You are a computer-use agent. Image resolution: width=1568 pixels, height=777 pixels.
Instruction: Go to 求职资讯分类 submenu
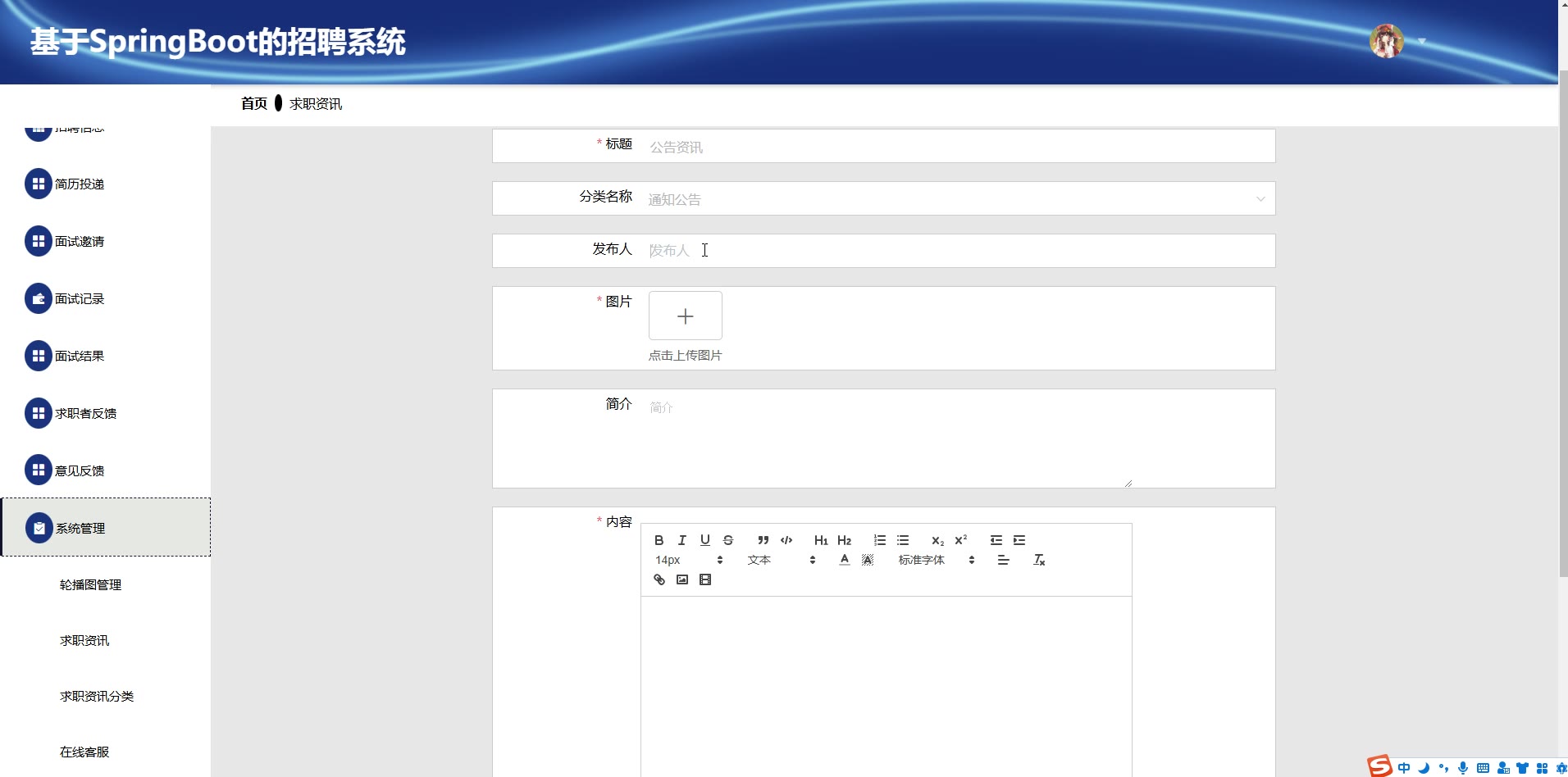(97, 696)
